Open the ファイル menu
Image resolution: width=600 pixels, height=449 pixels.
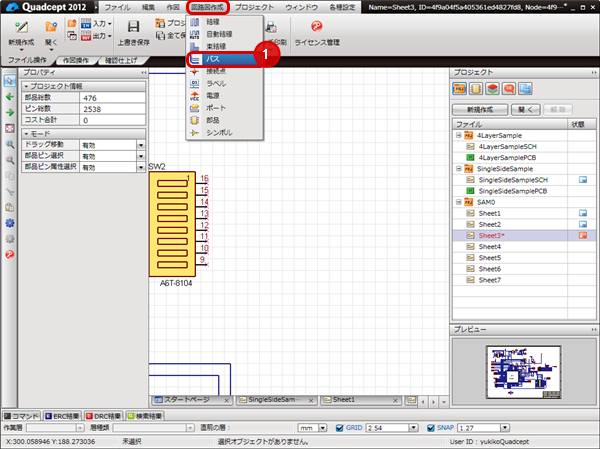pos(117,7)
